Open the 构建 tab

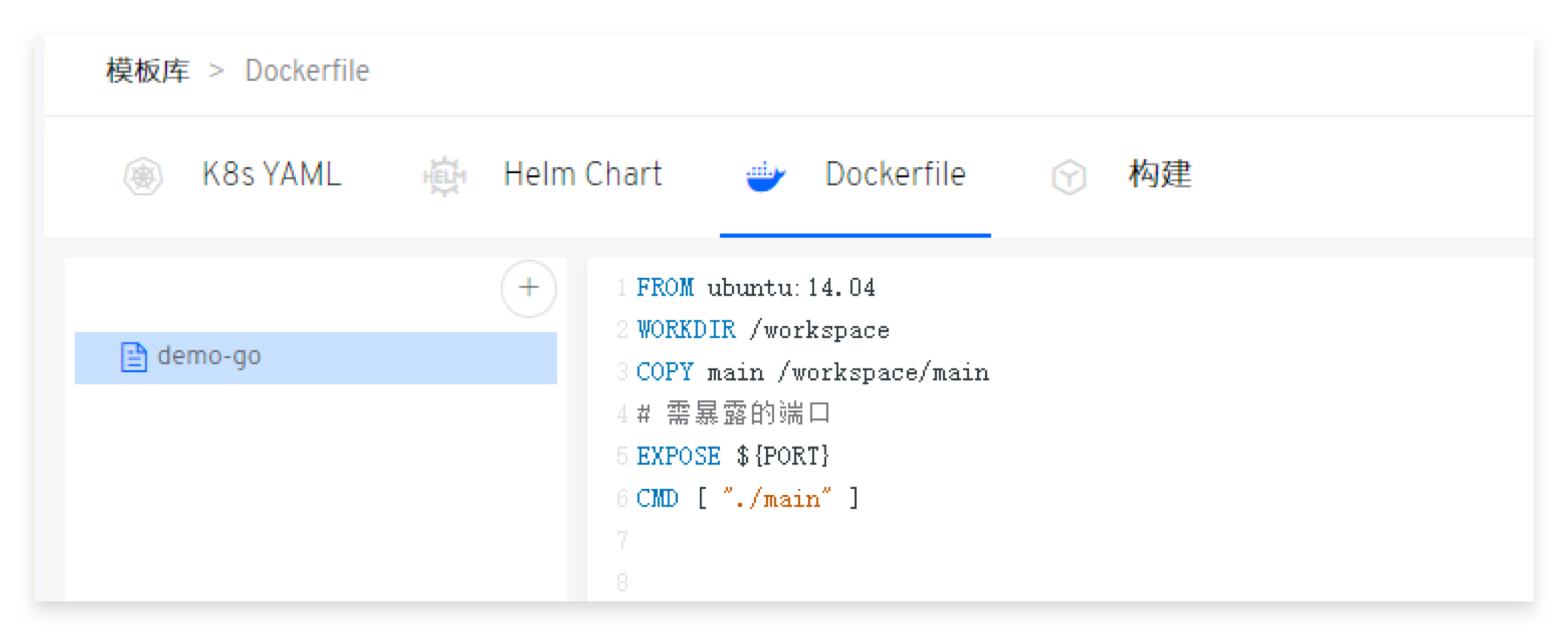click(1159, 175)
